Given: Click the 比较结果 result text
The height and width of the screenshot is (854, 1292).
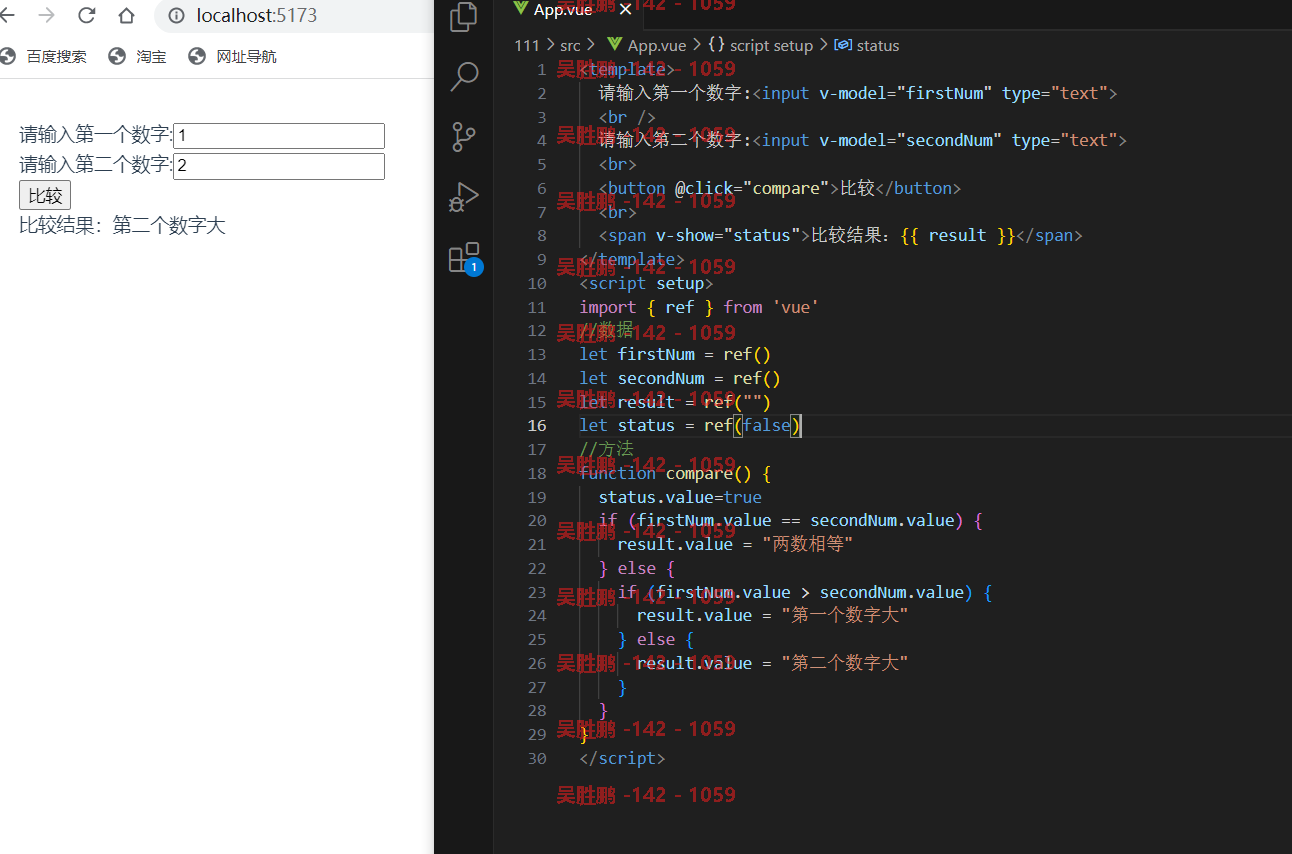Looking at the screenshot, I should pos(123,226).
